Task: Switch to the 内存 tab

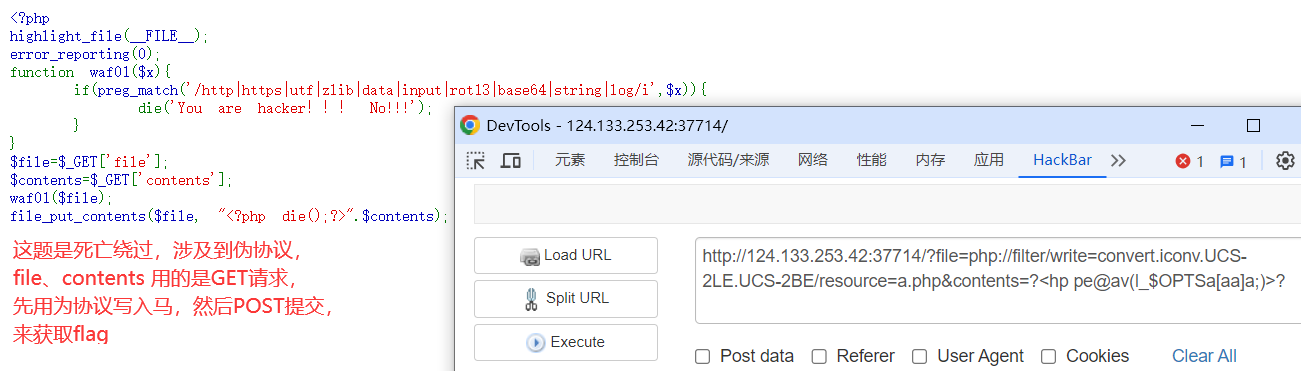Action: pyautogui.click(x=930, y=160)
